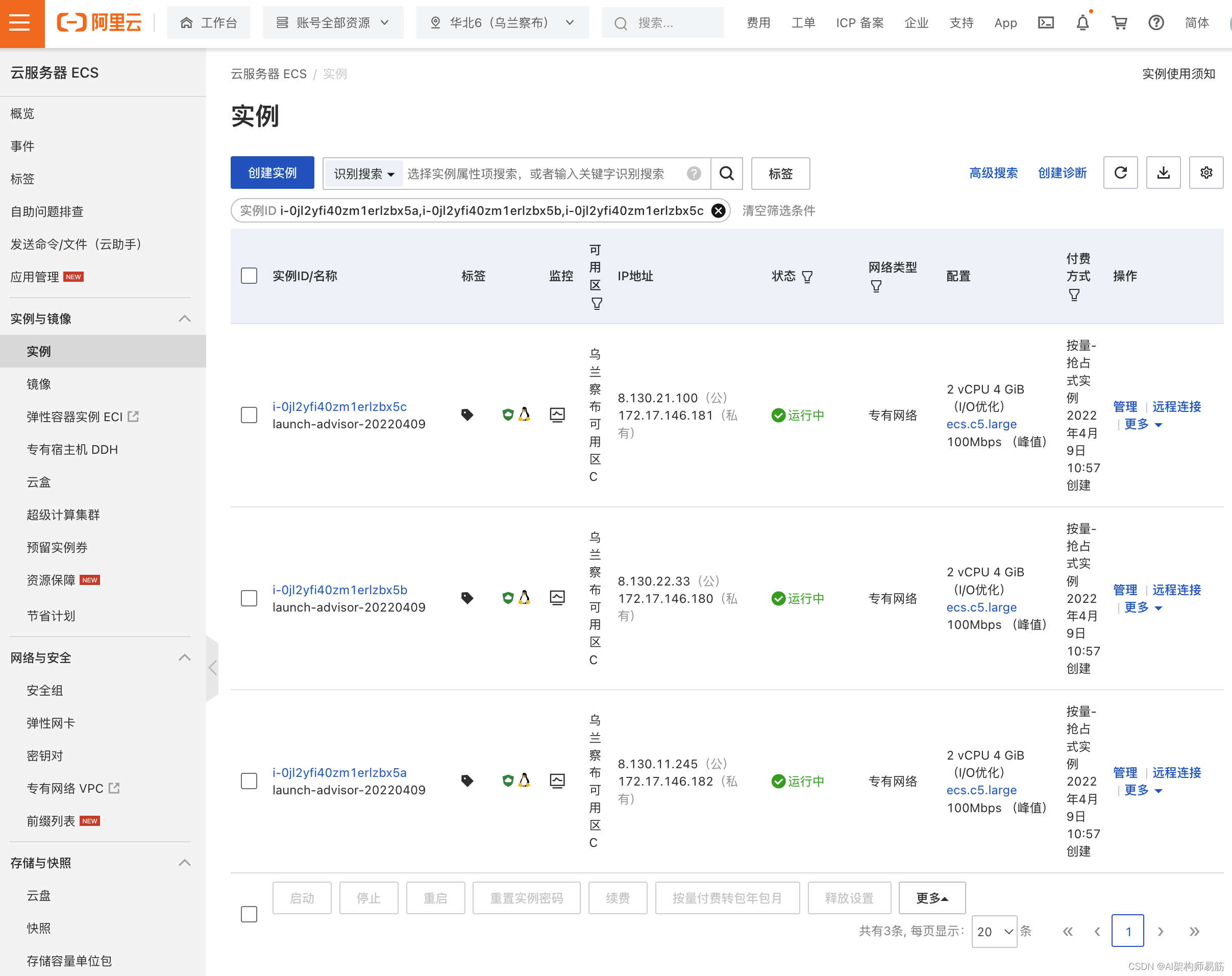Viewport: 1232px width, 976px height.
Task: Expand 更多 menu for instance erlzbx5c
Action: (x=1143, y=424)
